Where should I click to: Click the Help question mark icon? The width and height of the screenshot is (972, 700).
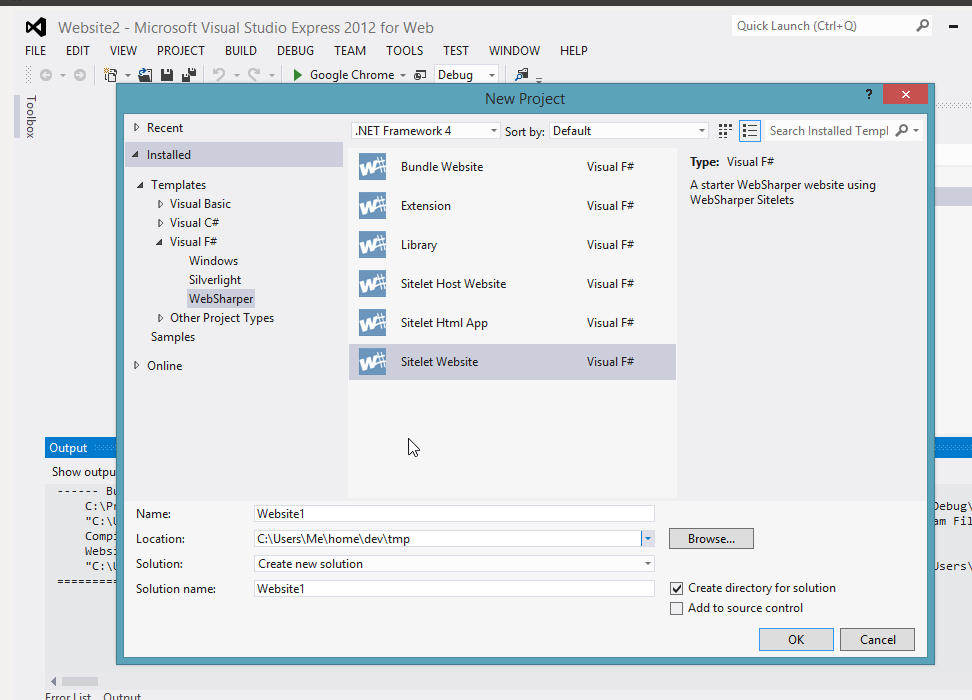pos(868,93)
